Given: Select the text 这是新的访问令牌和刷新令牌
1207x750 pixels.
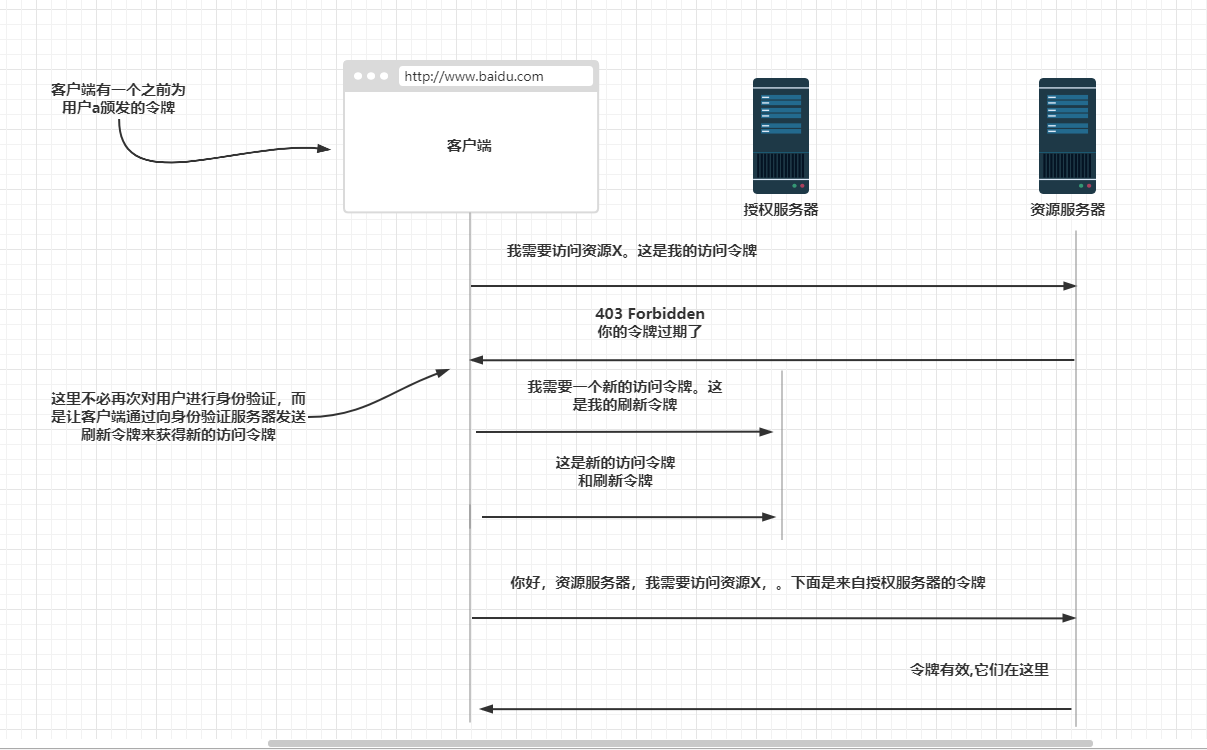Looking at the screenshot, I should click(616, 472).
